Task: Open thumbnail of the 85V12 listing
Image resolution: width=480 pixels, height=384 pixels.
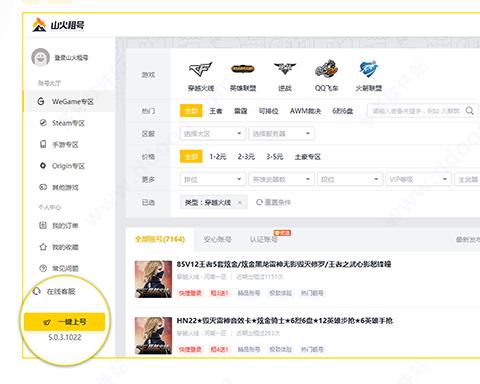Action: click(x=153, y=279)
